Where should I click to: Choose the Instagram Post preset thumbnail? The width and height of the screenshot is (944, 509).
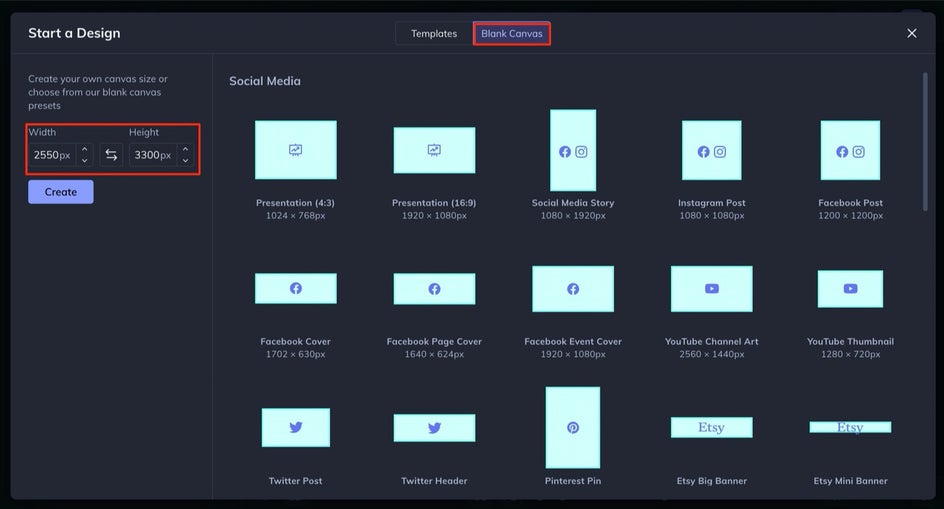(712, 150)
